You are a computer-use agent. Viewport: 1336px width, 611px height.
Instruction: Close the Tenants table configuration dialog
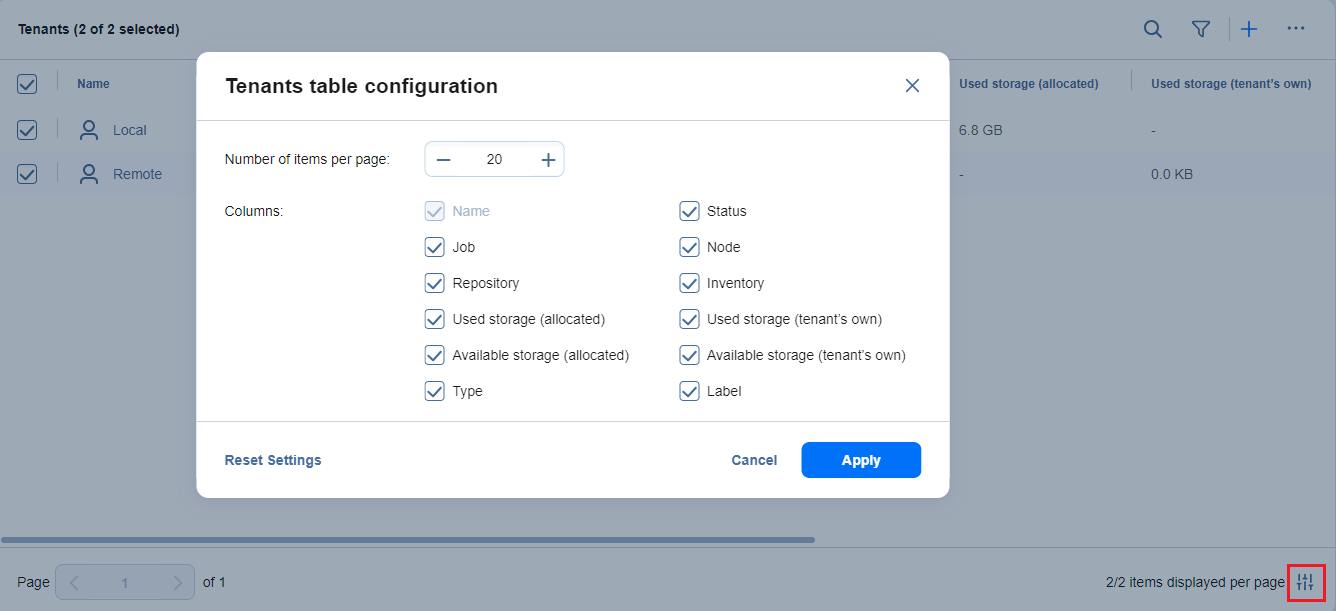(x=912, y=86)
